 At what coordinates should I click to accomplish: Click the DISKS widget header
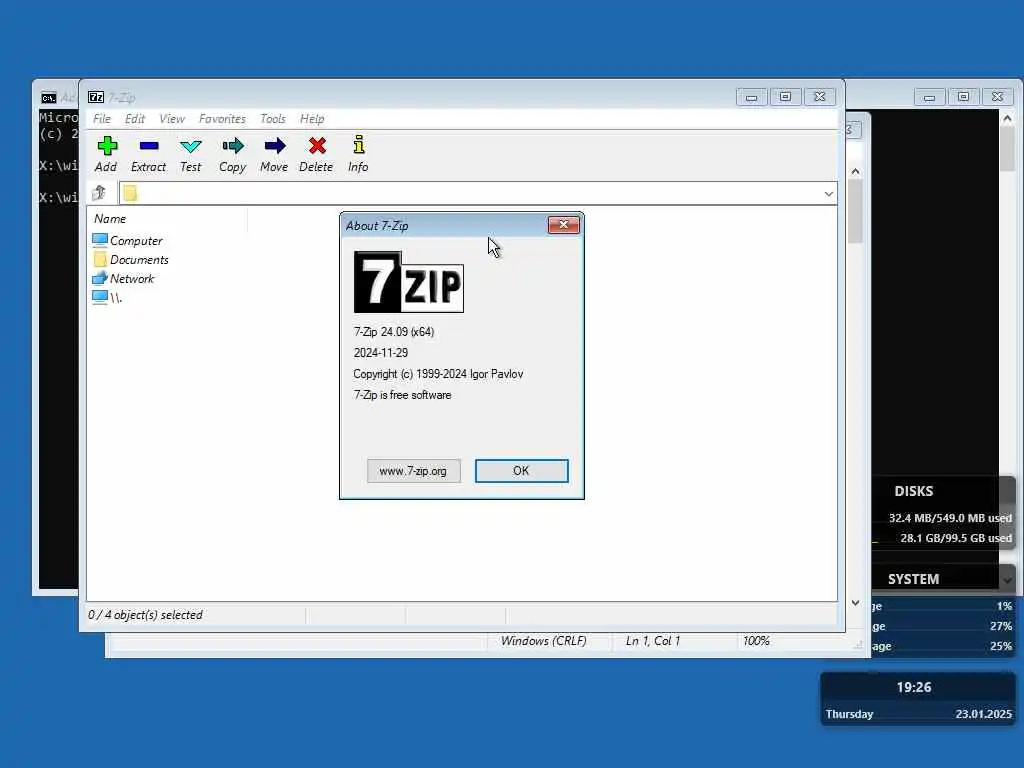coord(914,491)
